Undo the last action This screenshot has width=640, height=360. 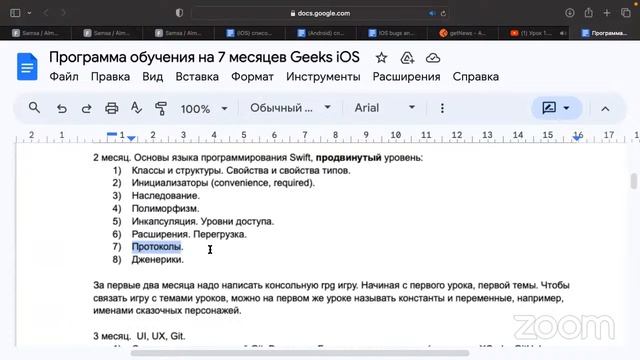[62, 109]
